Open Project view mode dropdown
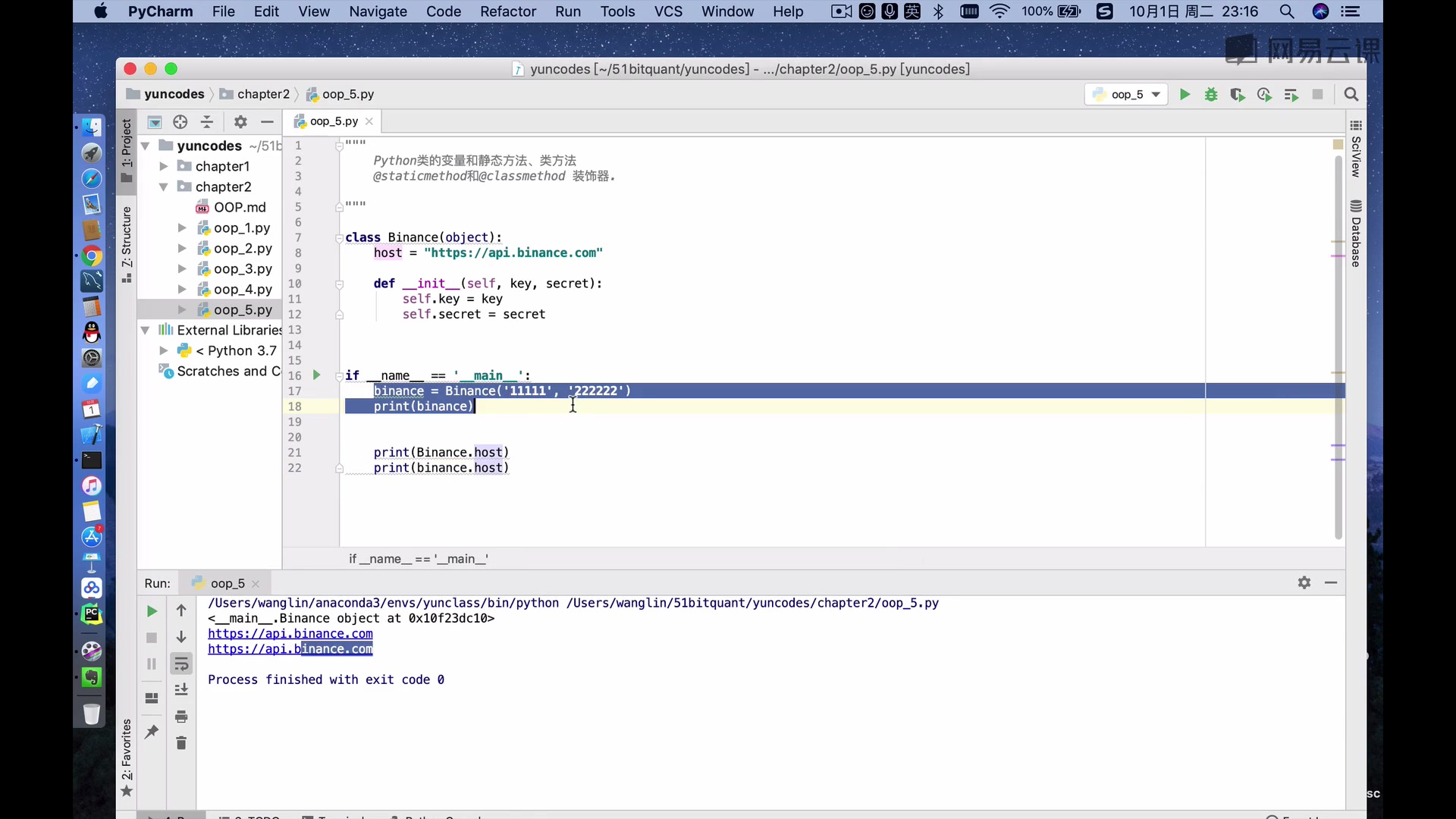The width and height of the screenshot is (1456, 819). coord(155,122)
